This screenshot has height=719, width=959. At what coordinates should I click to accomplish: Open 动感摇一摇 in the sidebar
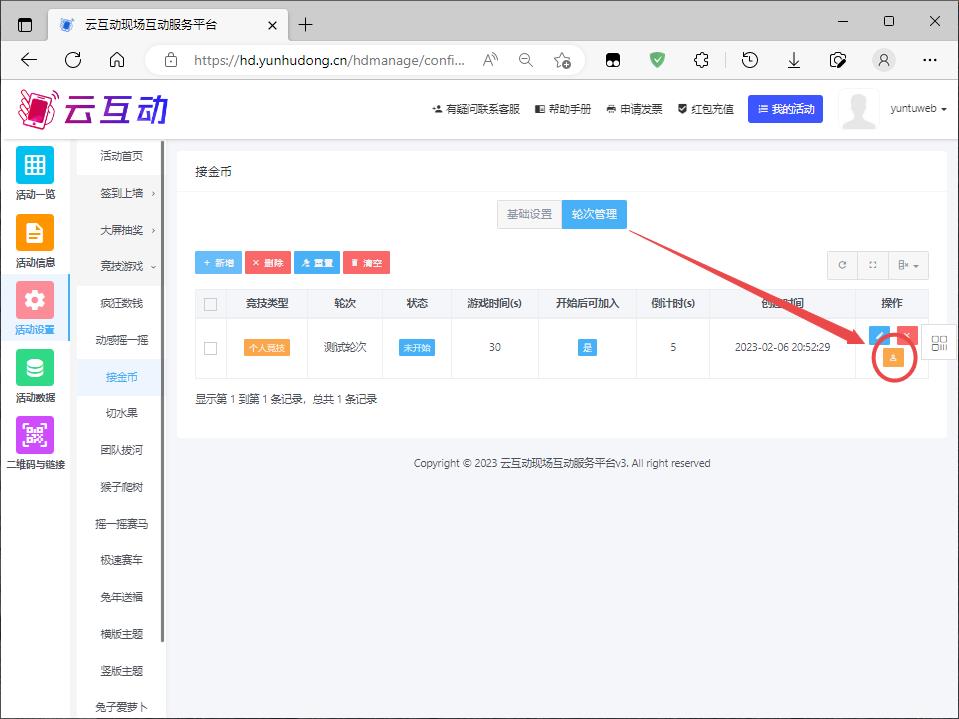(x=122, y=340)
